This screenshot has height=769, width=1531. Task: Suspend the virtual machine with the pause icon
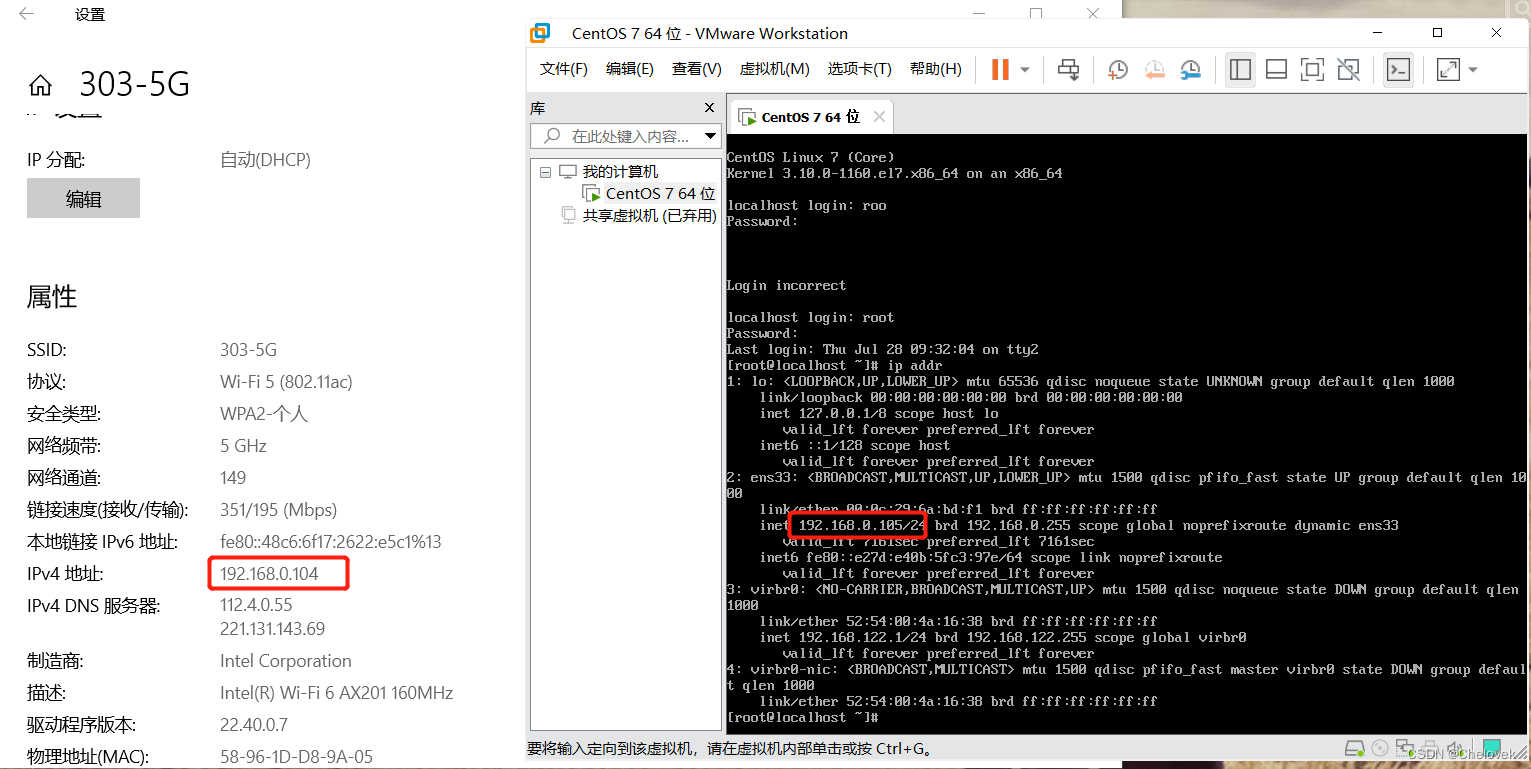[x=1000, y=69]
